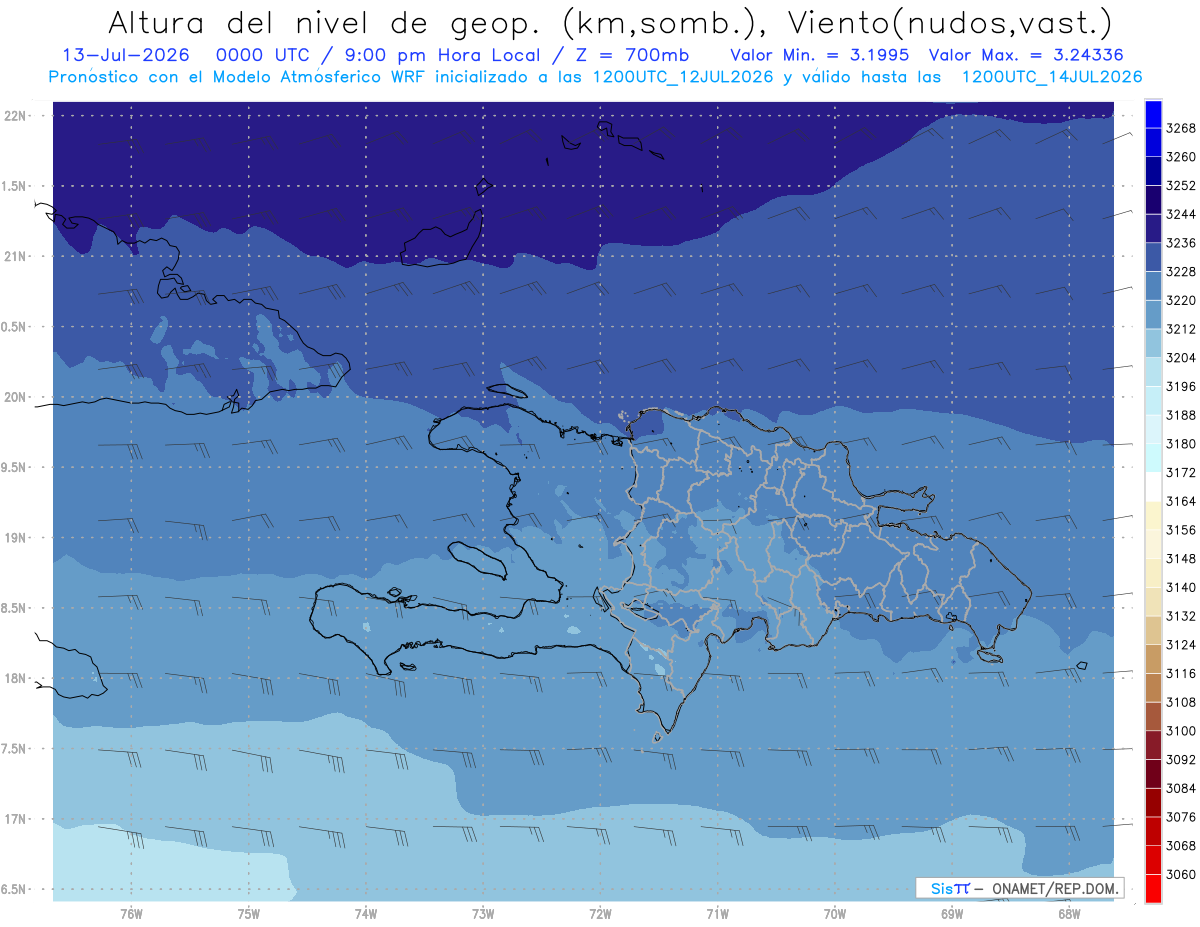Click legend value '3268'
This screenshot has height=927, width=1200.
coord(1181,128)
